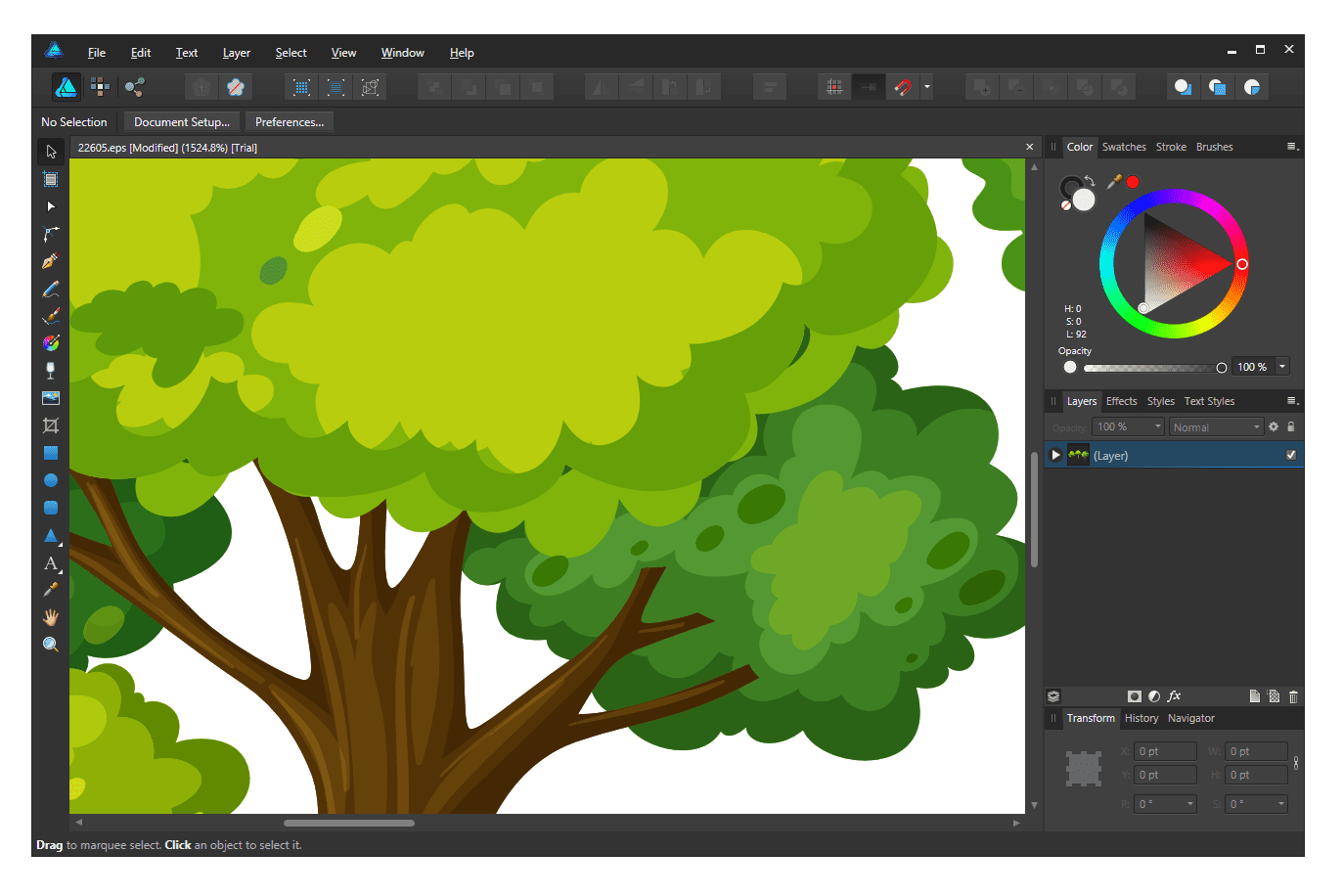Delete layer using the trash icon
This screenshot has width=1343, height=896.
tap(1293, 696)
